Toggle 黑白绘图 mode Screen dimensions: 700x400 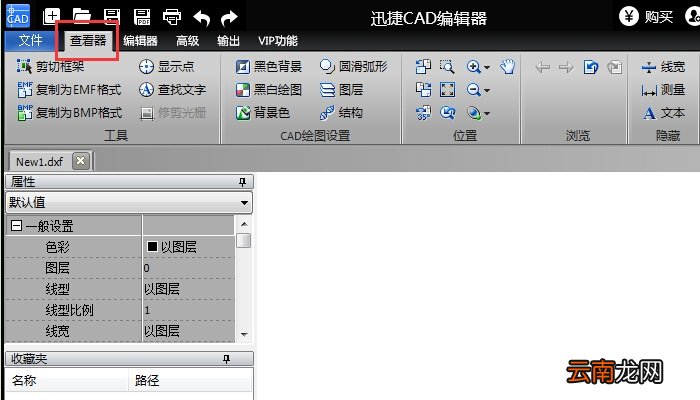269,90
